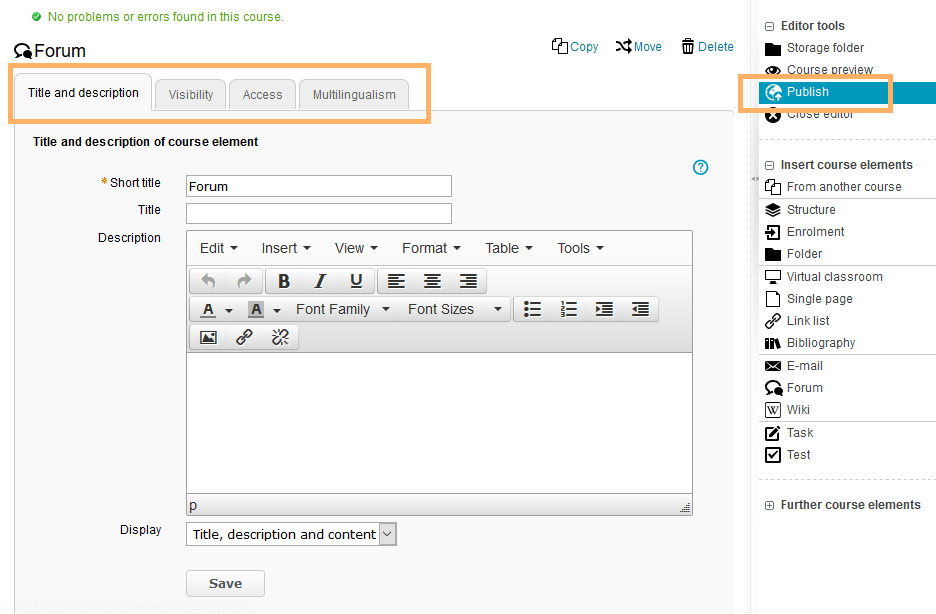Click the Bold formatting icon
936x614 pixels.
tap(284, 281)
